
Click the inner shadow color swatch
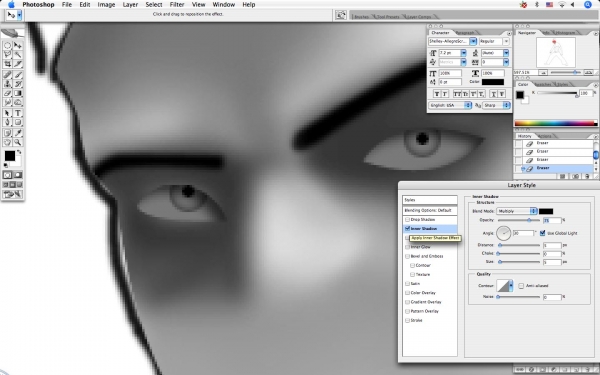click(x=546, y=211)
